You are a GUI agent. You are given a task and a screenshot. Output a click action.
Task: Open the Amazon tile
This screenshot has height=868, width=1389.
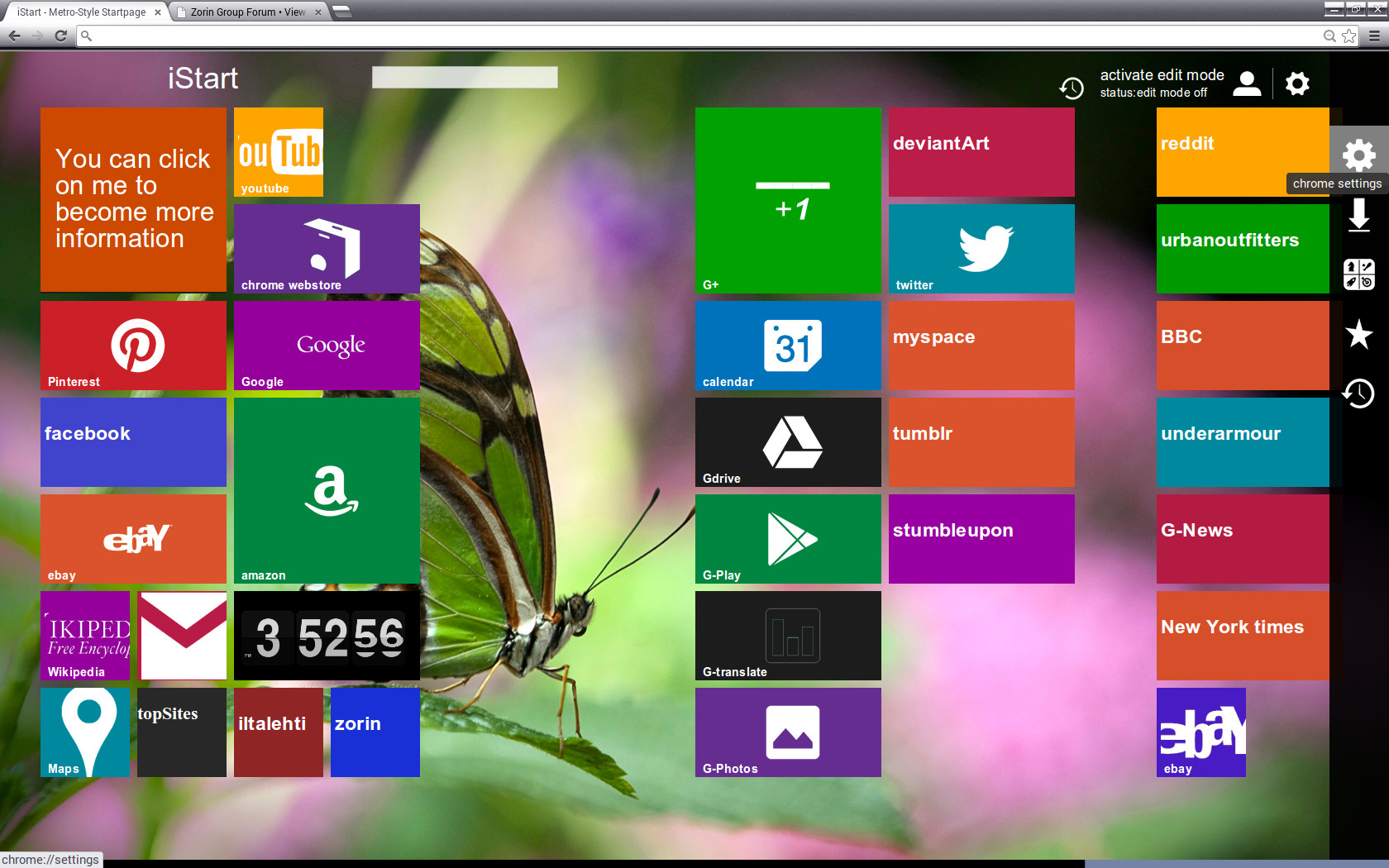327,490
